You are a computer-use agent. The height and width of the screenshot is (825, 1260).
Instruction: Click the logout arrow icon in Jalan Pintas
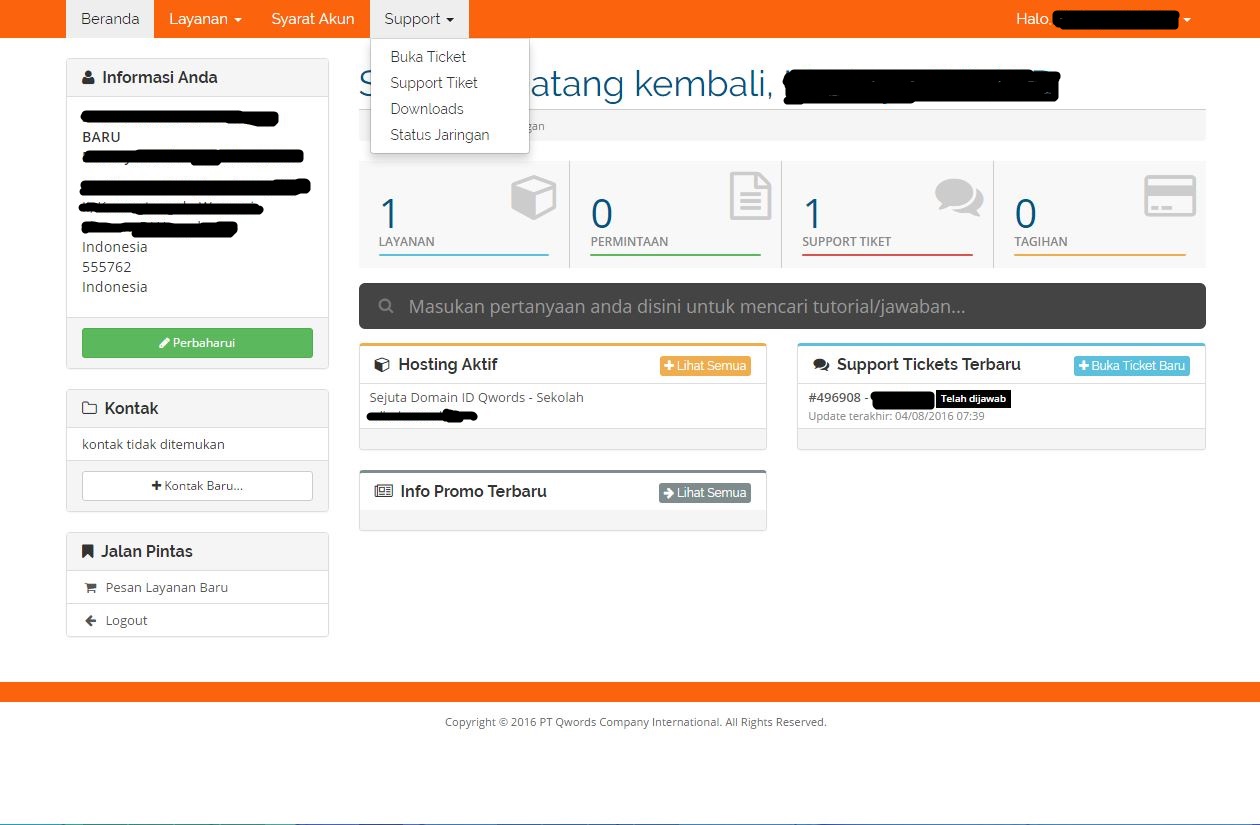(x=91, y=620)
